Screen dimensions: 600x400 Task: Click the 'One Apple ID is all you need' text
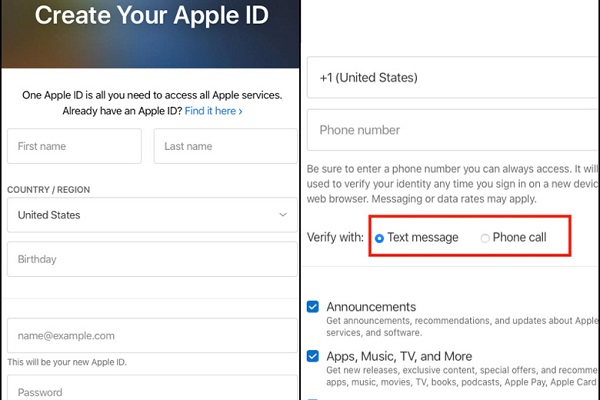tap(152, 95)
